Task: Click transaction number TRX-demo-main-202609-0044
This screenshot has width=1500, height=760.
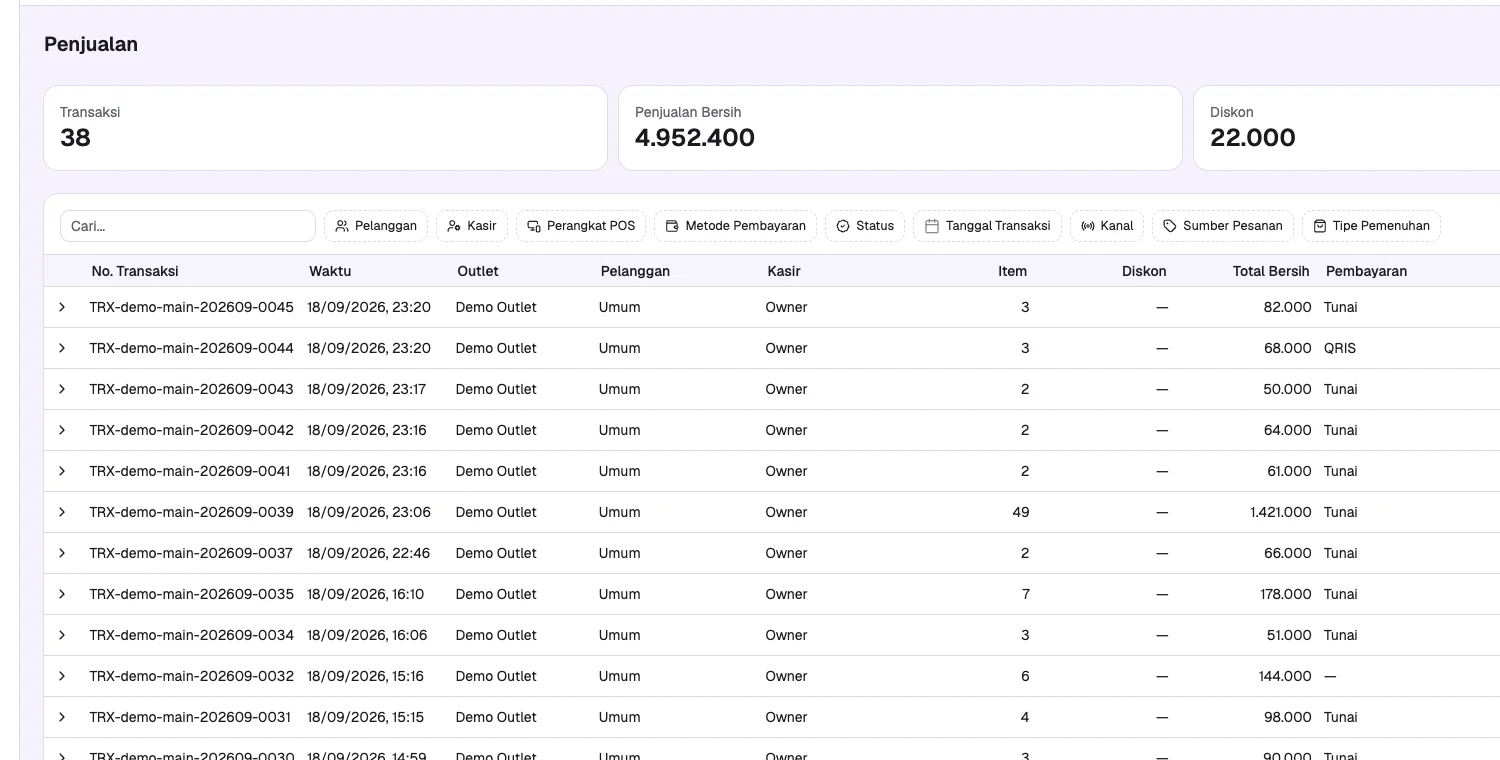Action: [x=191, y=348]
